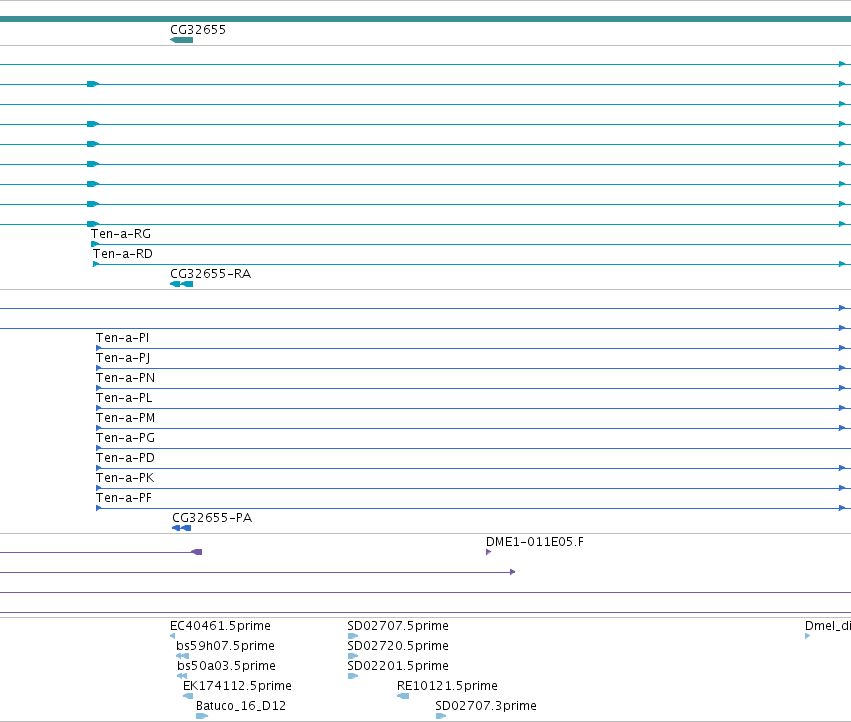851x722 pixels.
Task: Select bs50a03.5prime EST label
Action: pos(226,666)
